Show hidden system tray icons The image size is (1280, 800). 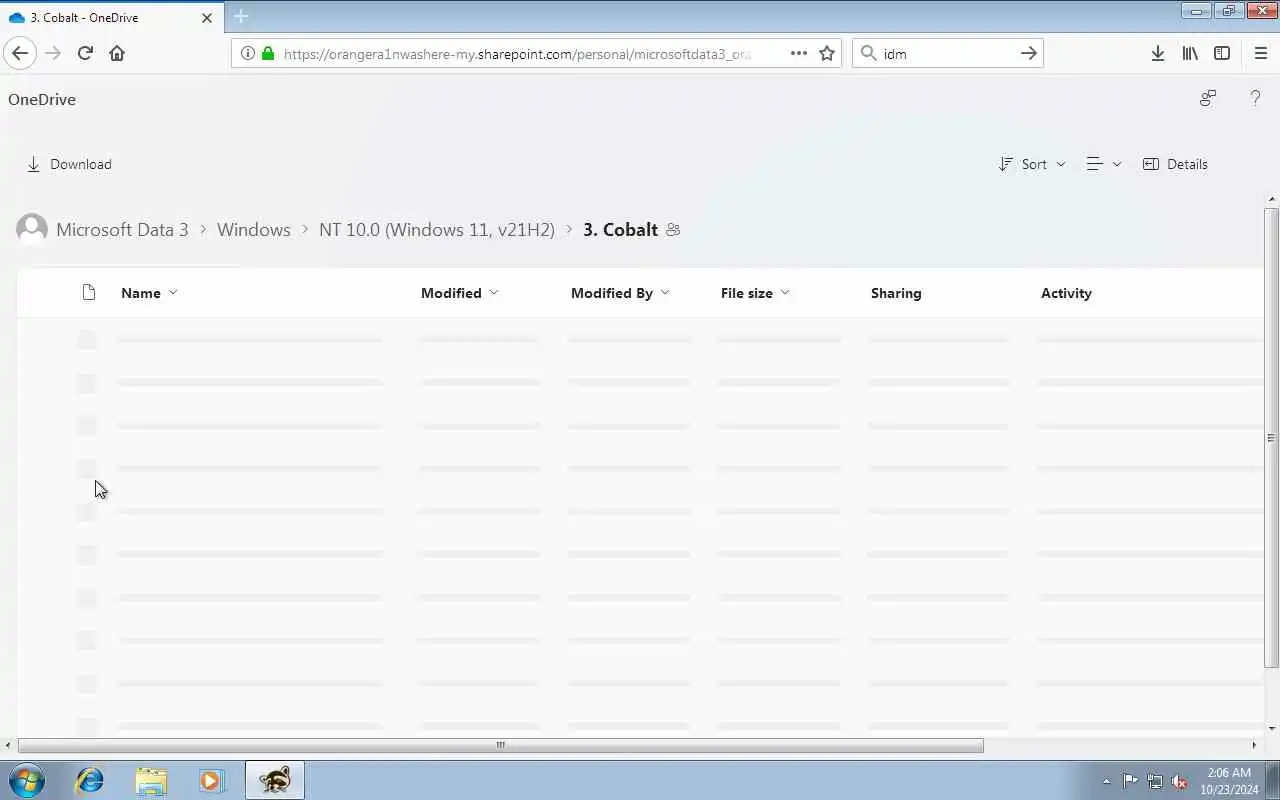1106,781
